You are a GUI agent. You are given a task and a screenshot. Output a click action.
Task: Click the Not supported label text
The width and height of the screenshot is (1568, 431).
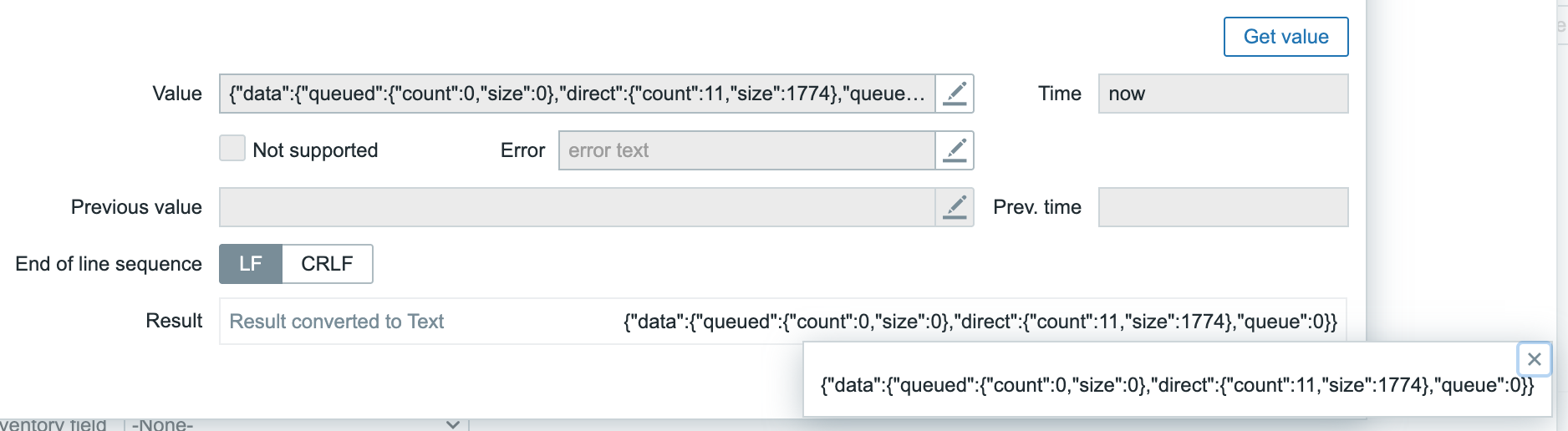click(315, 150)
